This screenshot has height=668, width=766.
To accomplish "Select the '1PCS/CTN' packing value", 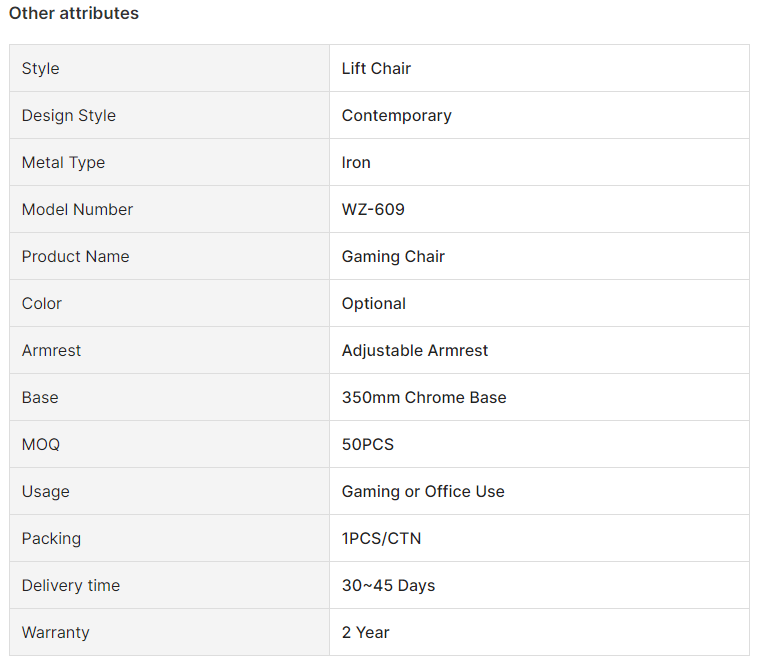I will [x=382, y=539].
